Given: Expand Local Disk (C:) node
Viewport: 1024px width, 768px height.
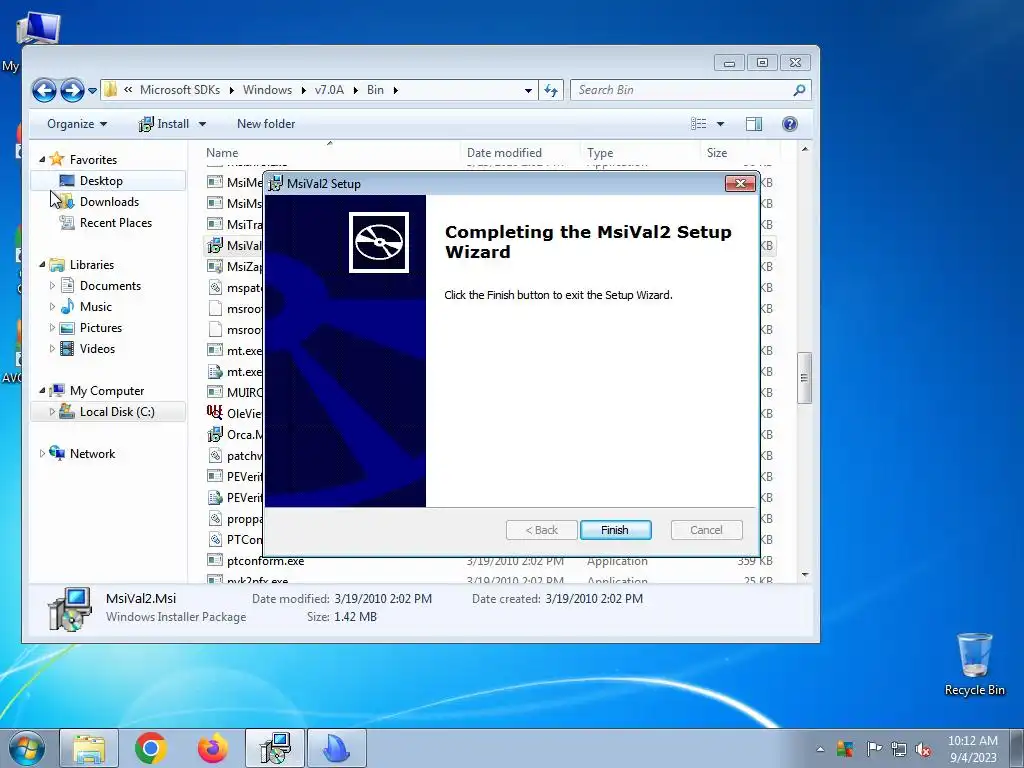Looking at the screenshot, I should (52, 412).
